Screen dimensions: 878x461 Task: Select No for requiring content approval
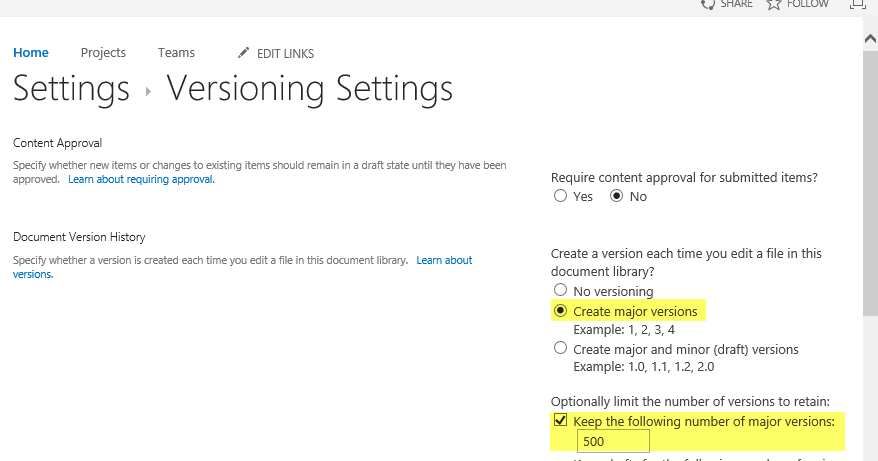click(616, 197)
